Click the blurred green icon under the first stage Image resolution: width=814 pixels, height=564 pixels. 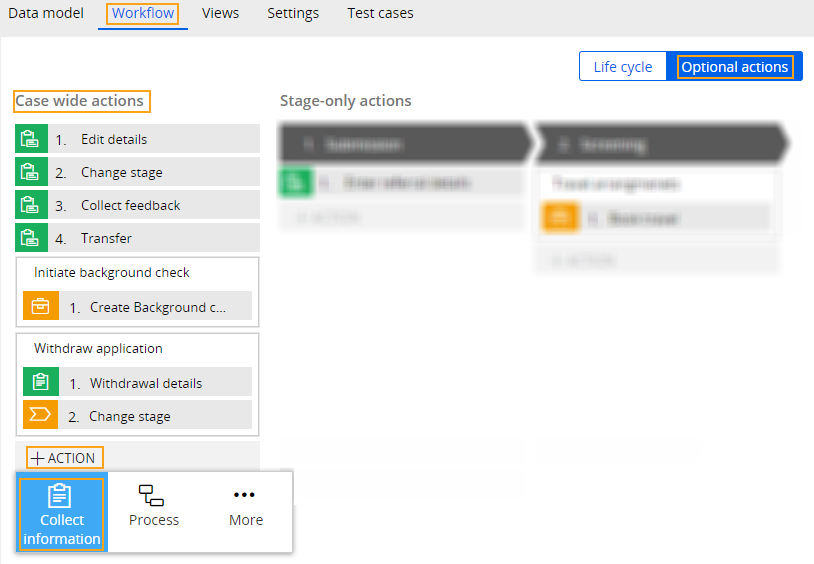click(296, 182)
